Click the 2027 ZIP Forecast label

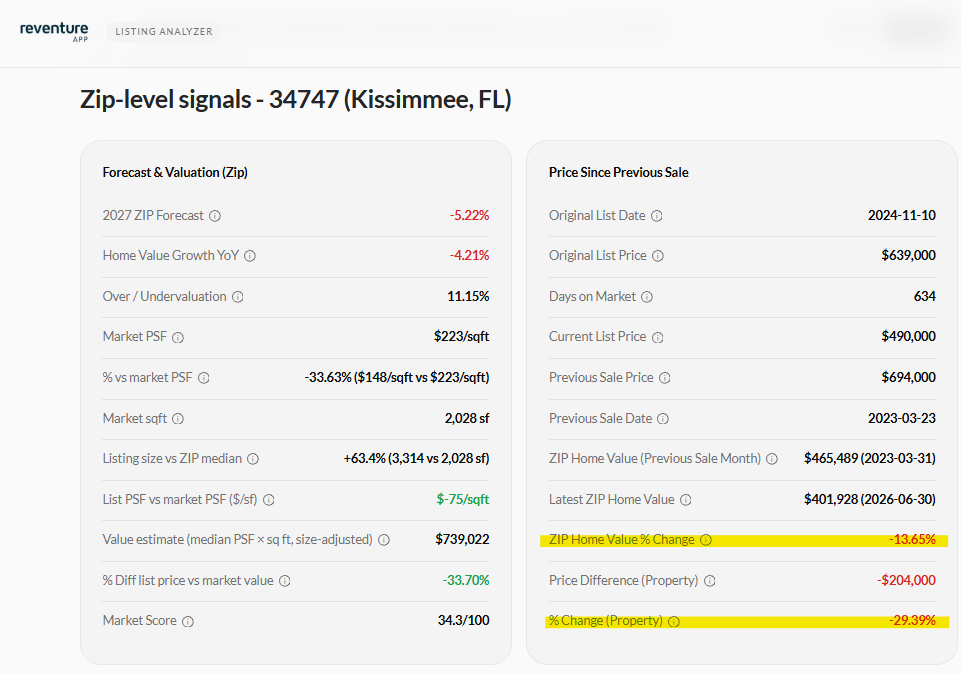click(153, 216)
